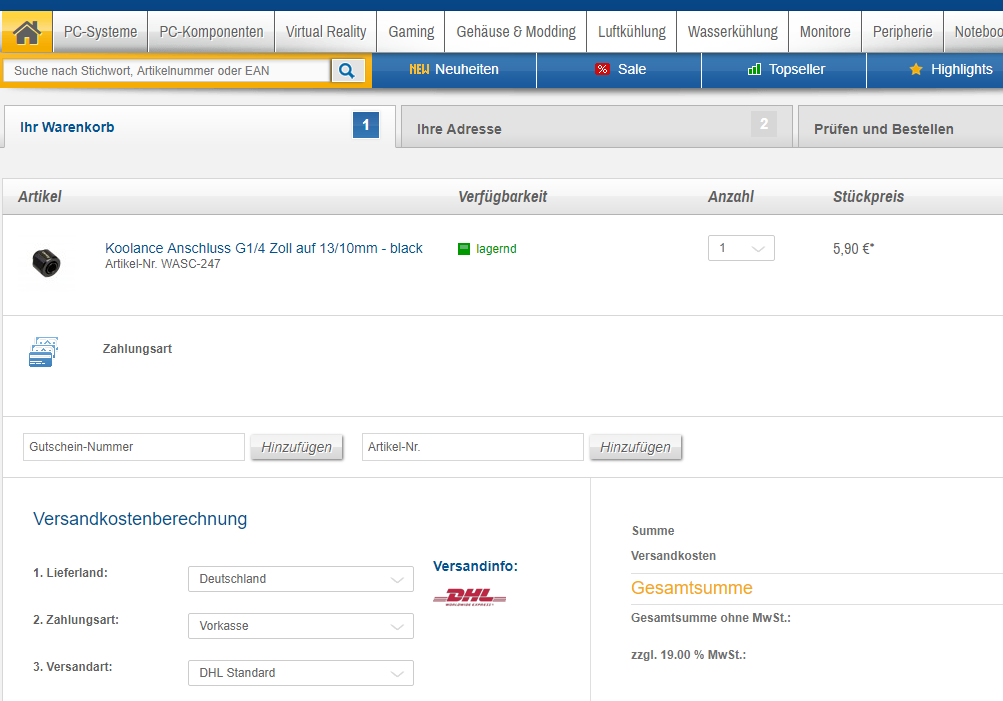Open the Highlights link
The height and width of the screenshot is (701, 1003).
click(961, 69)
